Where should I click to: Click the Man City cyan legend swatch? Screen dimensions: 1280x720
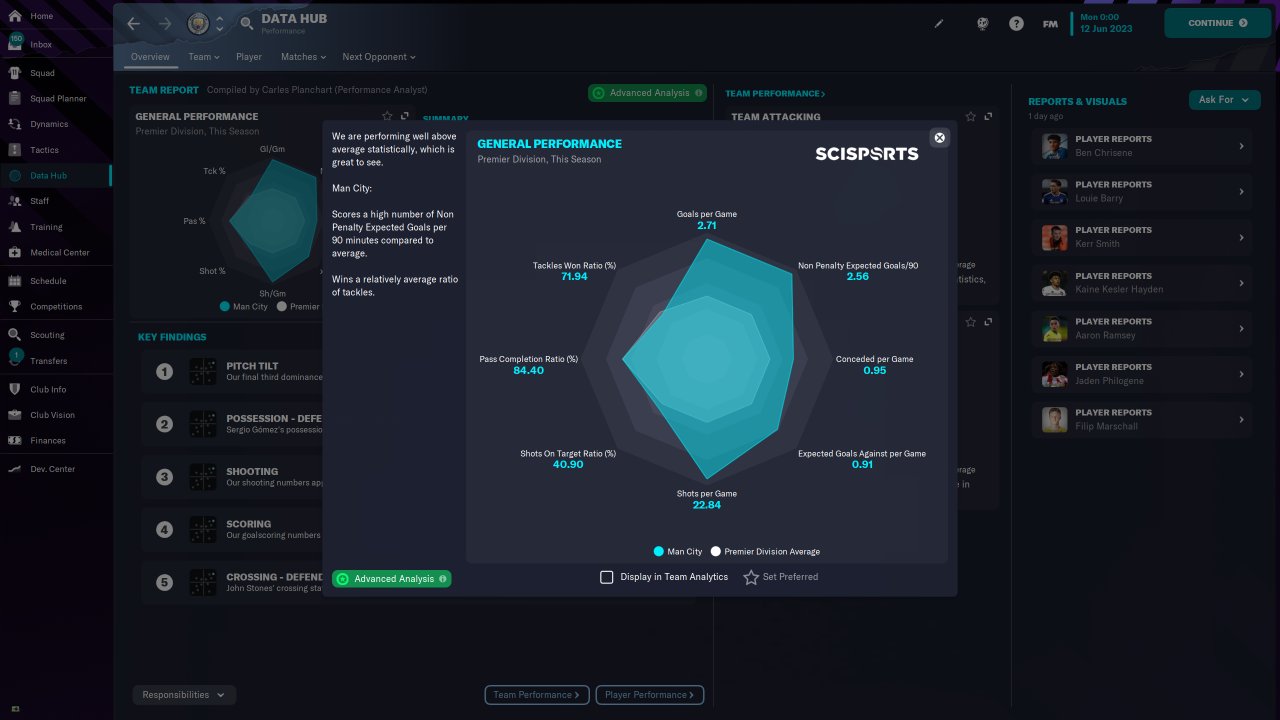tap(659, 551)
